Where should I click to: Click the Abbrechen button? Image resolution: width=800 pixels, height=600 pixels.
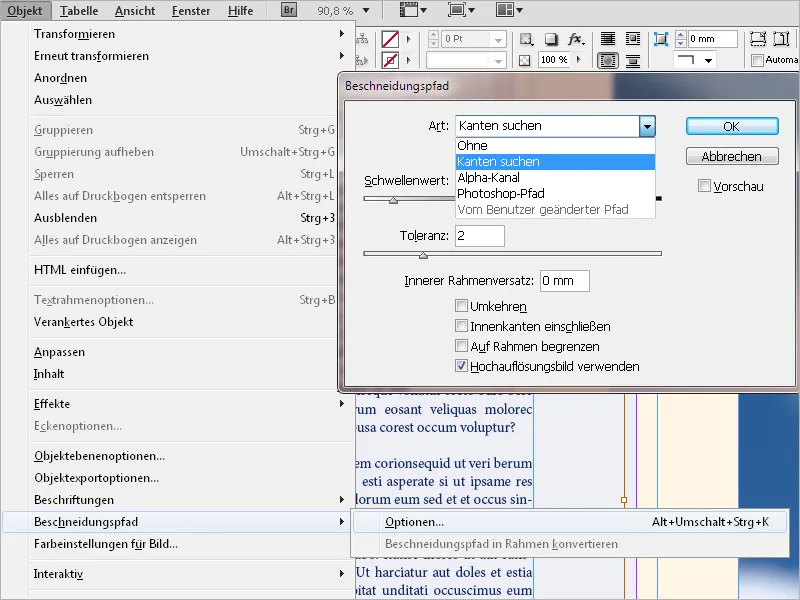pos(732,156)
